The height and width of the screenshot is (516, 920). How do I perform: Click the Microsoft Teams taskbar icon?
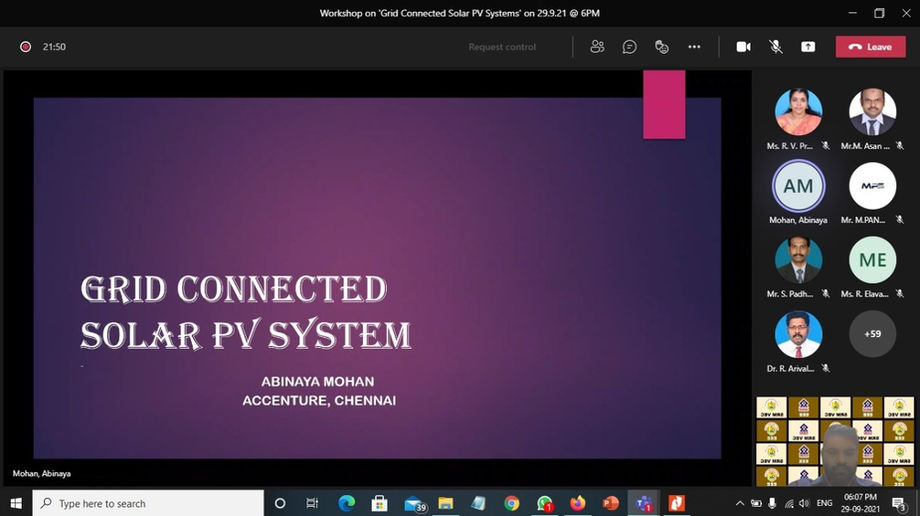[x=644, y=503]
